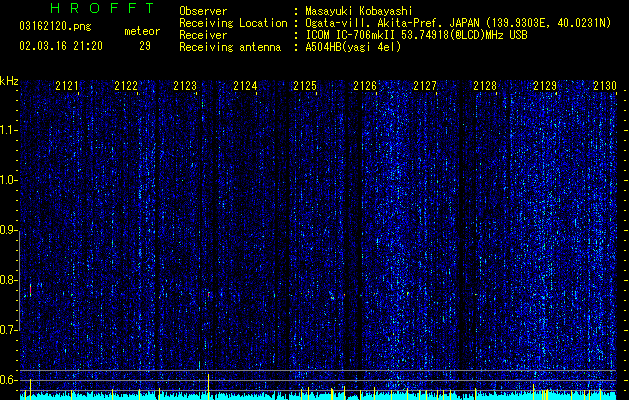Click the 2122 time marker
This screenshot has width=629, height=400.
126,86
